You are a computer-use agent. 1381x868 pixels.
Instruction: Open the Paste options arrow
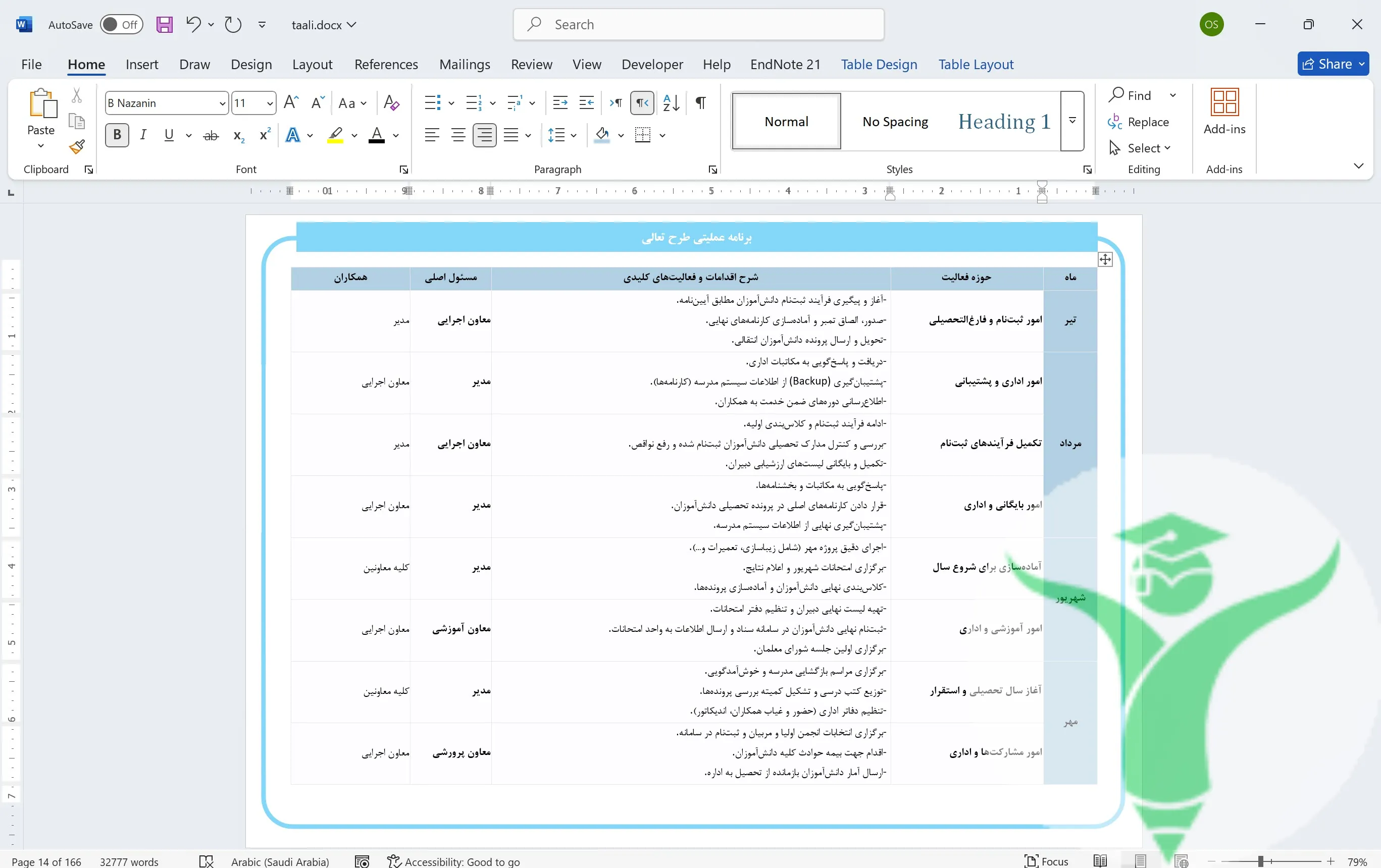(41, 146)
